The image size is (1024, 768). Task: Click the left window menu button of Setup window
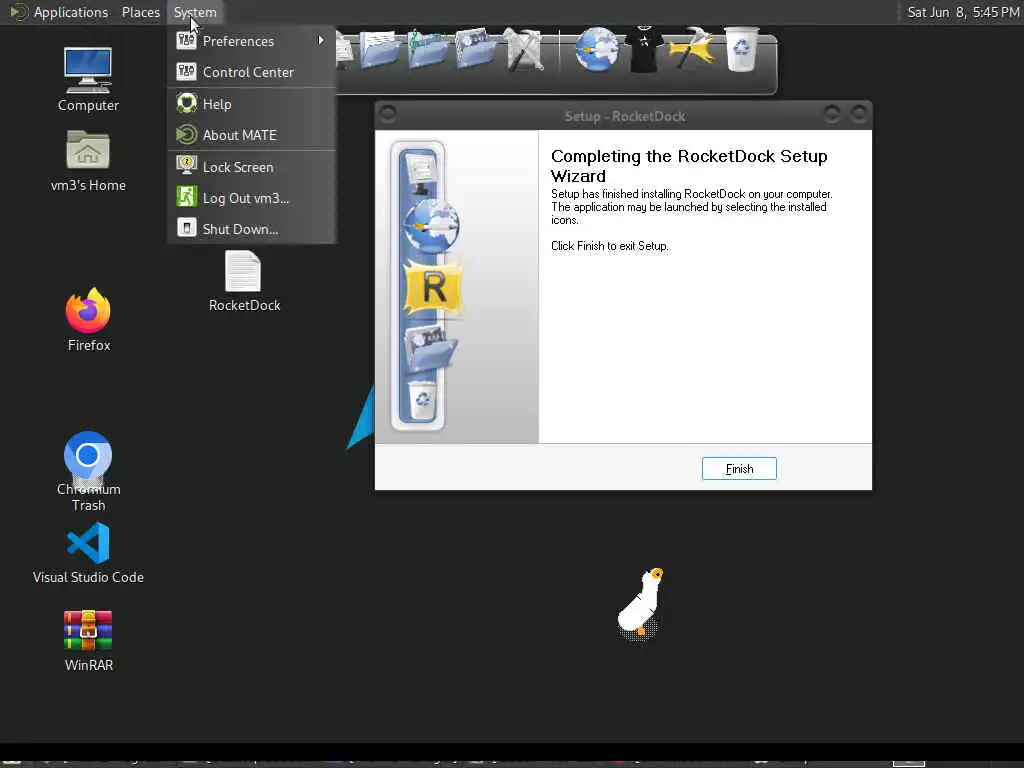[387, 114]
